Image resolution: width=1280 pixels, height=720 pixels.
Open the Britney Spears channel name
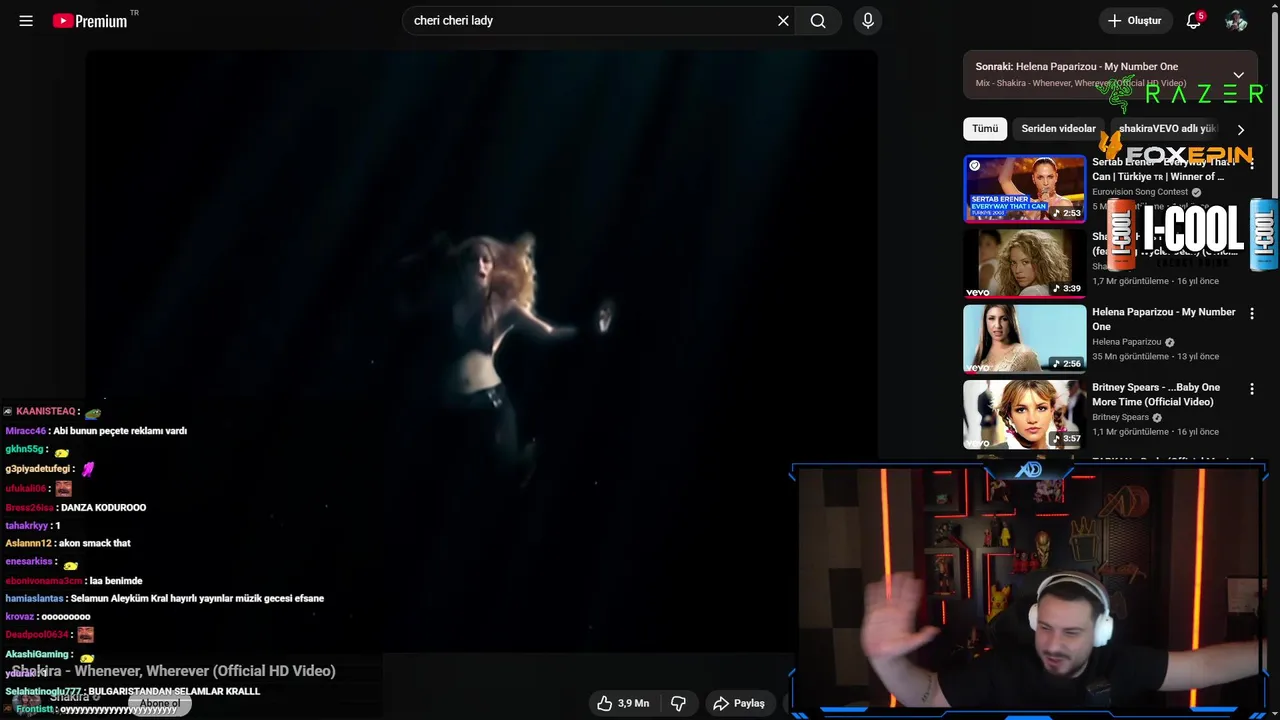[x=1120, y=417]
